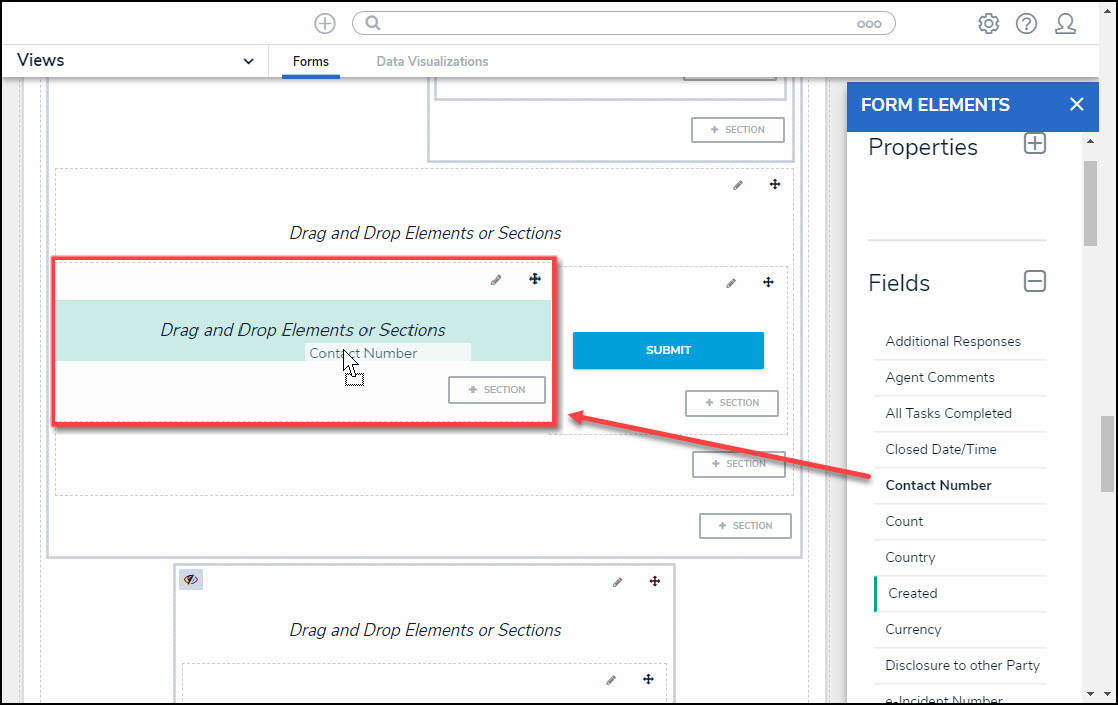Image resolution: width=1118 pixels, height=705 pixels.
Task: Toggle the hidden eye icon on the lower section
Action: [x=191, y=580]
